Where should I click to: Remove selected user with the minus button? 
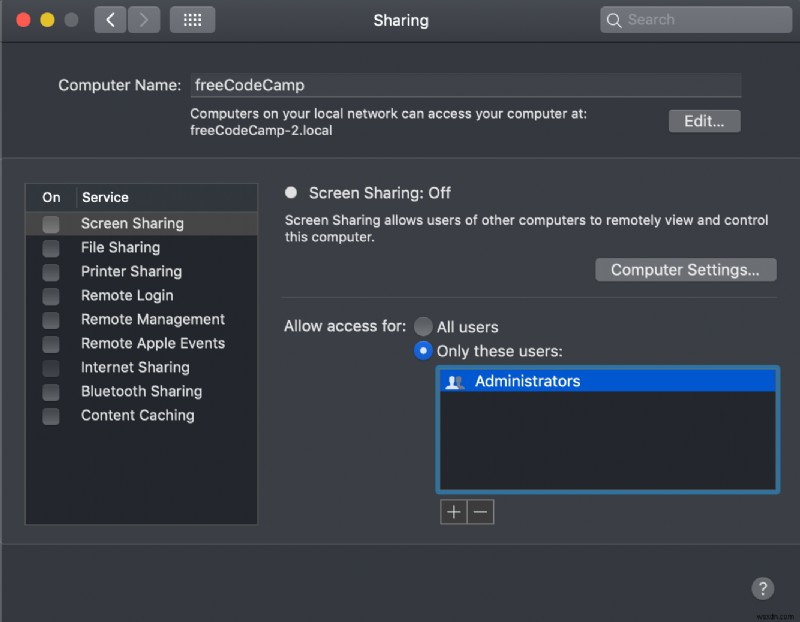pos(481,511)
